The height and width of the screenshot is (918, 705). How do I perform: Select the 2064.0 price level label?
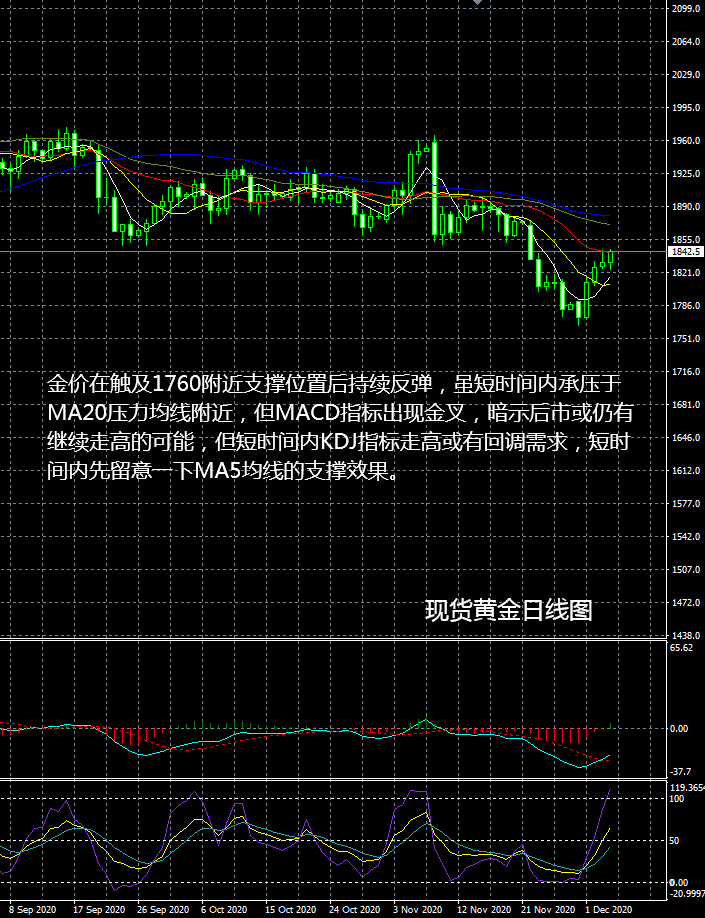[686, 42]
